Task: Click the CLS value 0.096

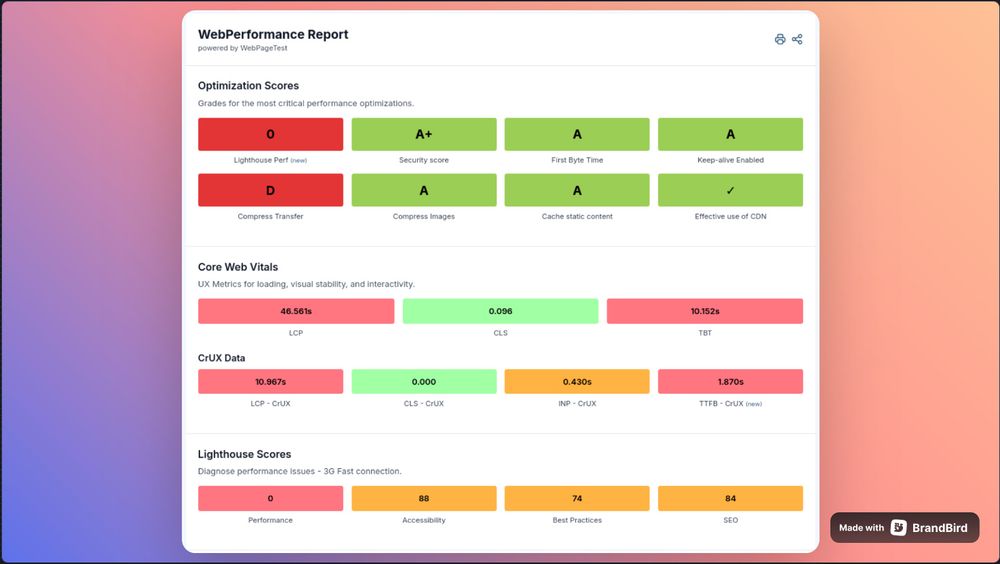Action: [x=501, y=311]
